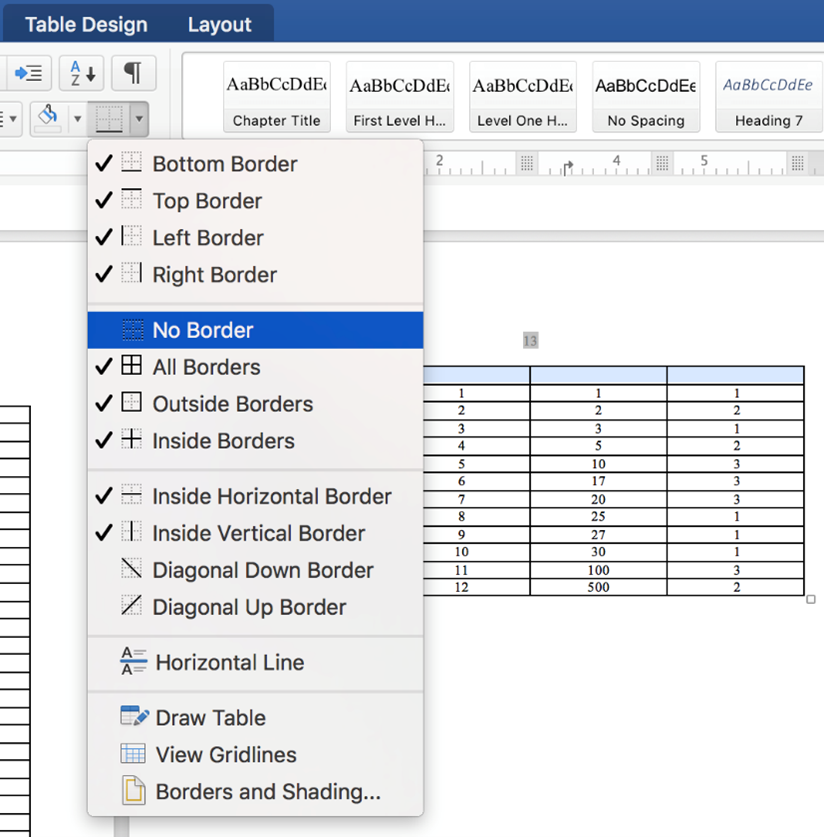Toggle the Top Border option
The width and height of the screenshot is (824, 837).
[255, 201]
